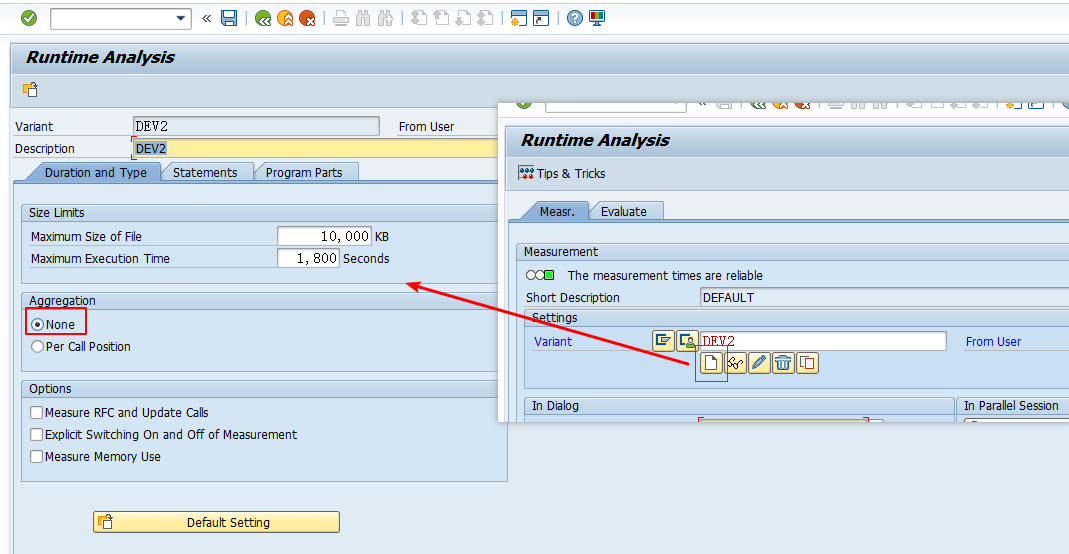Click 'The measurement times are reliable' text
Screen dimensions: 1069x554
[x=665, y=275]
